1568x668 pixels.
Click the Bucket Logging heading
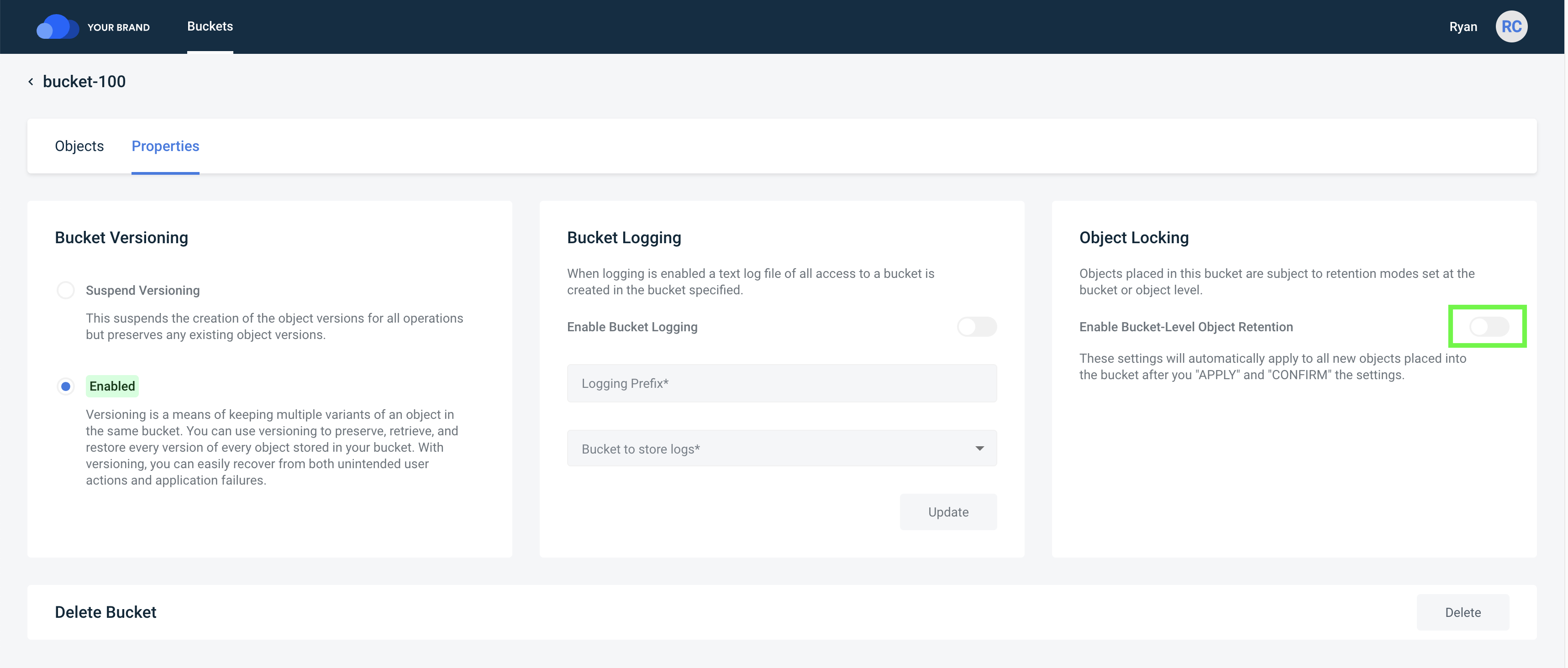[x=624, y=237]
